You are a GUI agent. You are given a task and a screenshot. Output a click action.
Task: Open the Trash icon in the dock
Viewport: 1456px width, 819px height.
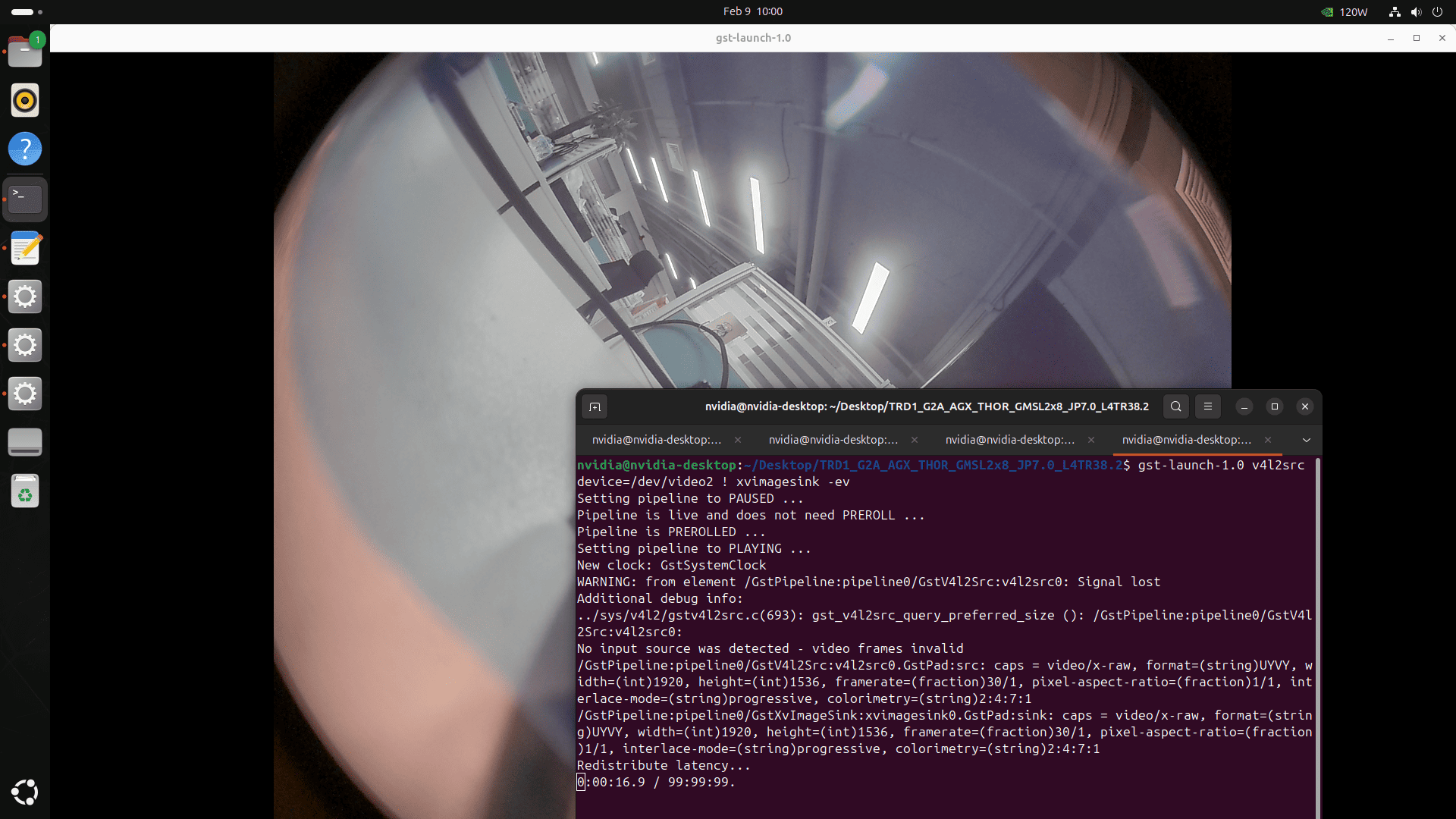25,491
